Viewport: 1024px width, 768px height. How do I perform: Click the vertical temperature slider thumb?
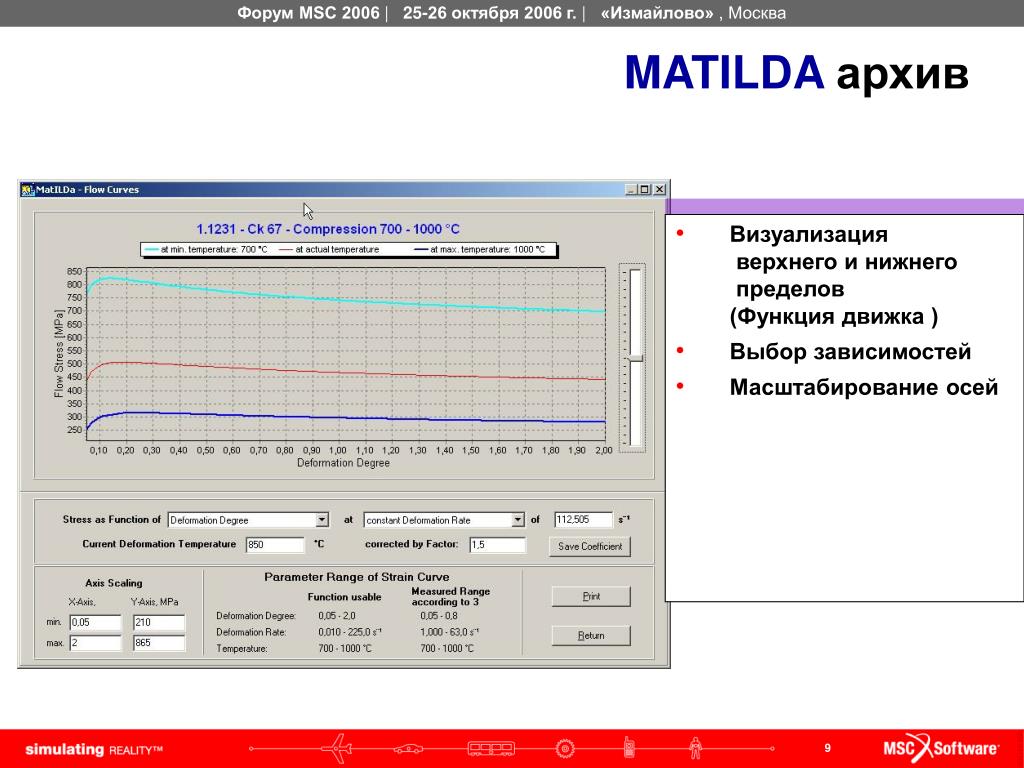(635, 359)
